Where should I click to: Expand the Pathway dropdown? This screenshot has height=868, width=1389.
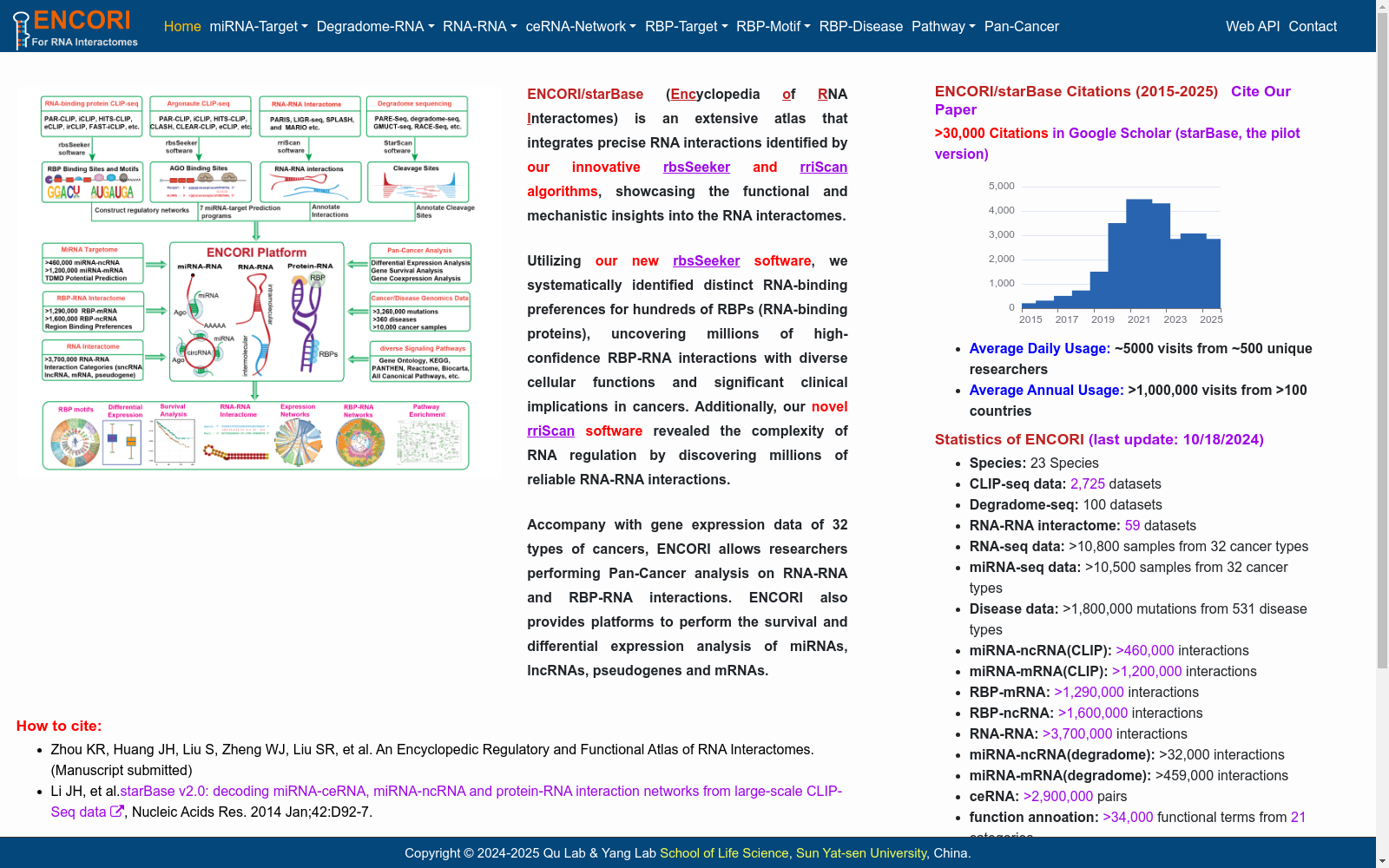coord(944,26)
